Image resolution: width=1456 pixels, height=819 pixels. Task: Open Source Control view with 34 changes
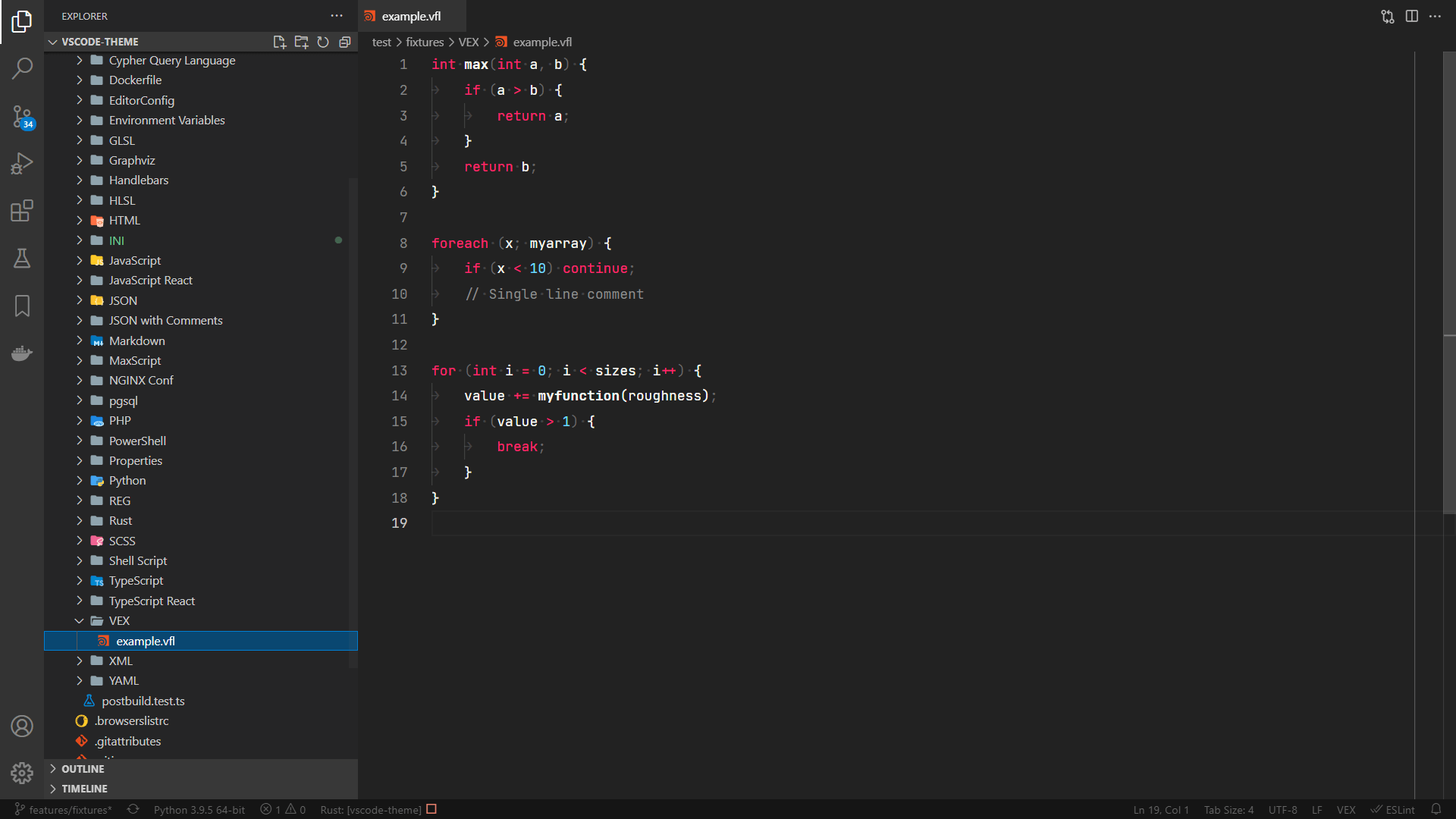coord(22,116)
